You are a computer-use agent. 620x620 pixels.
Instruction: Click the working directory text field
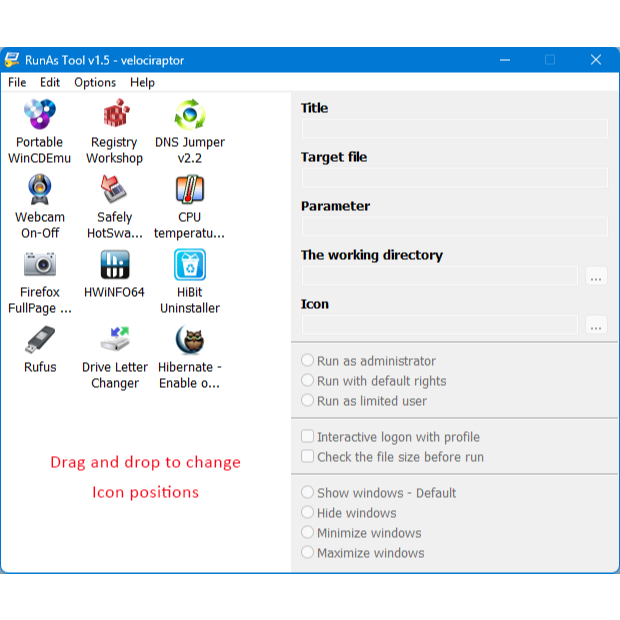click(x=440, y=276)
